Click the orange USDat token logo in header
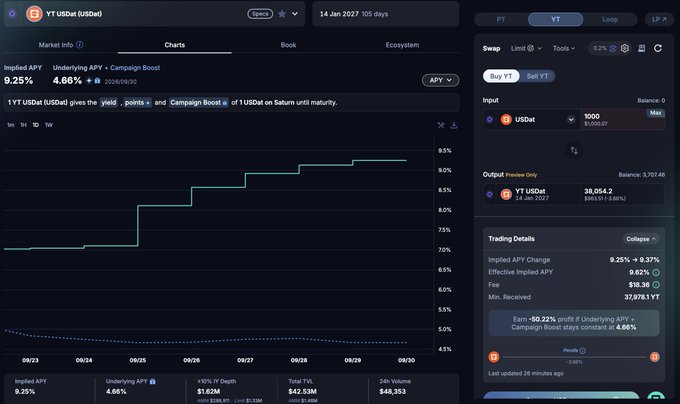Viewport: 680px width, 404px height. tap(34, 14)
